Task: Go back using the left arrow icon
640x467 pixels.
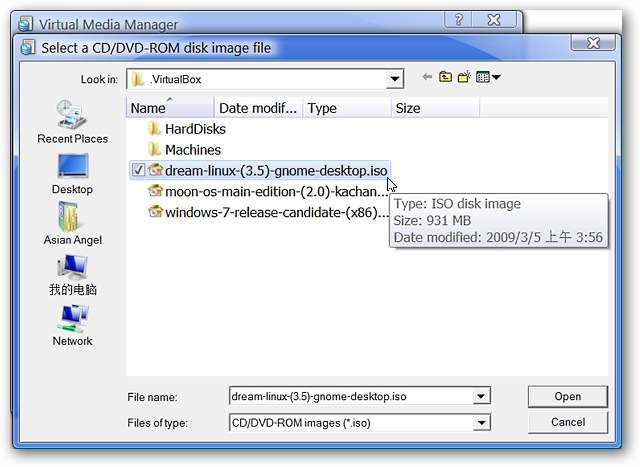Action: pyautogui.click(x=427, y=77)
